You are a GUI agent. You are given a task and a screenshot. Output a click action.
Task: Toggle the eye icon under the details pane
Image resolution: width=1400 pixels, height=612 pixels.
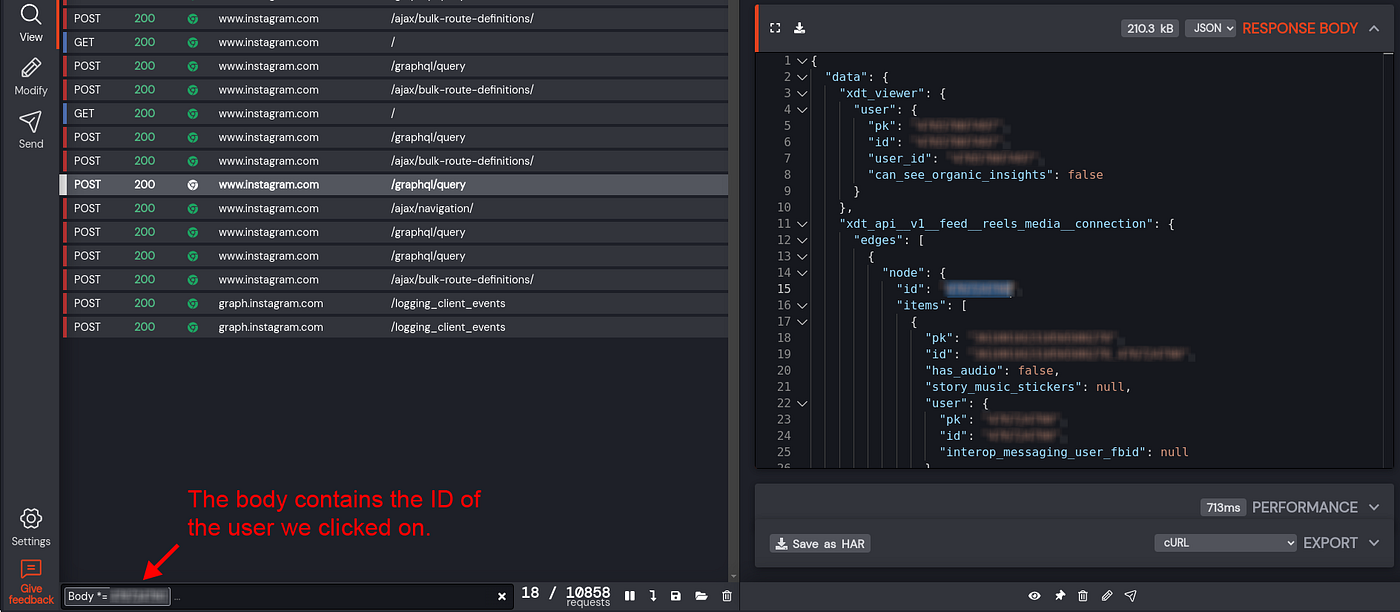[1035, 596]
